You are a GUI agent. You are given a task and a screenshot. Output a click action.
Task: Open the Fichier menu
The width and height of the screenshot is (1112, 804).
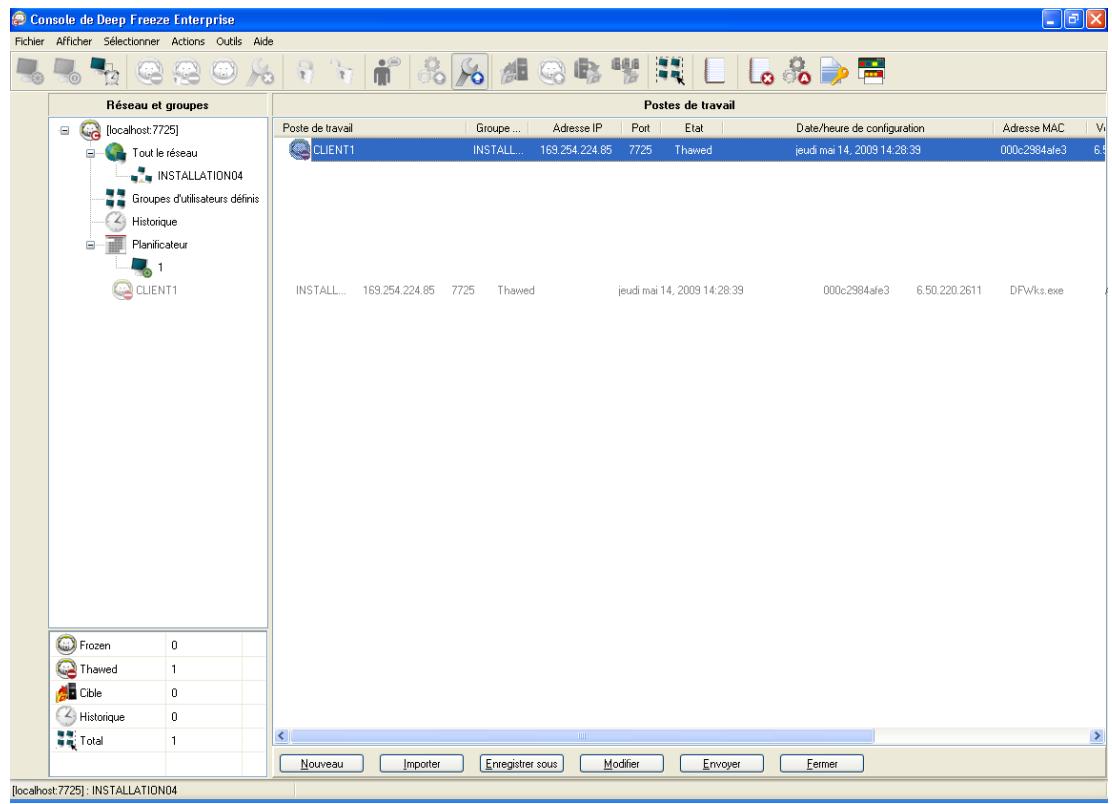[x=30, y=41]
